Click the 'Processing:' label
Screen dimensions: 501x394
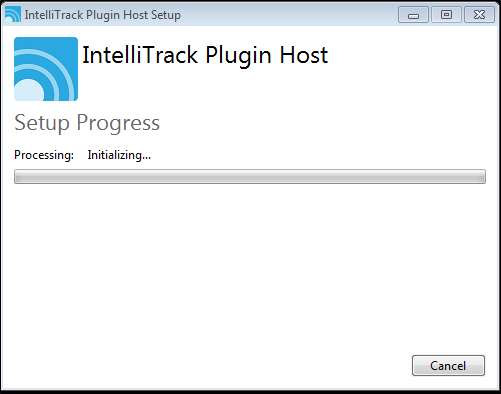[44, 155]
